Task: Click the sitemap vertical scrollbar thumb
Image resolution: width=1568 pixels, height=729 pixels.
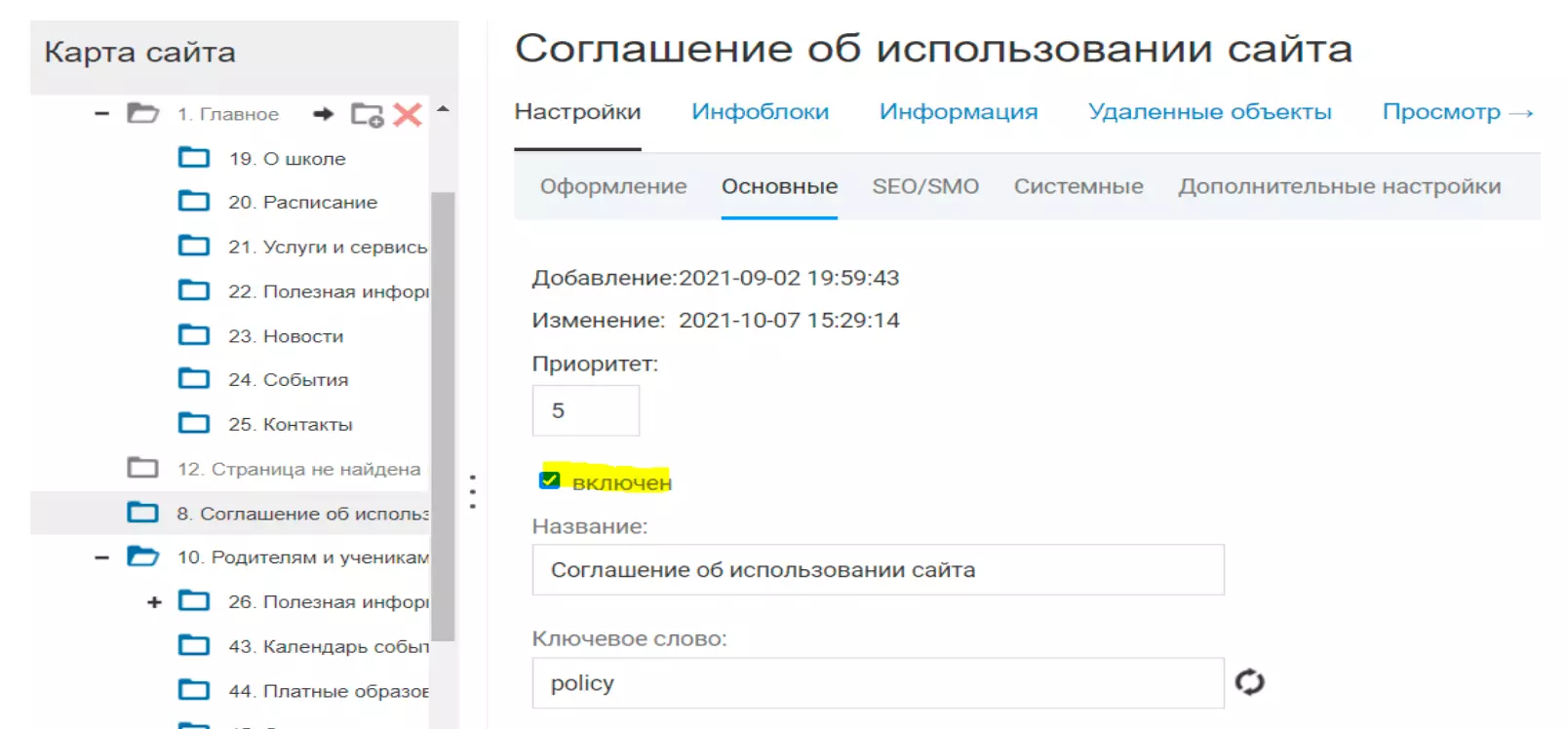Action: [443, 416]
